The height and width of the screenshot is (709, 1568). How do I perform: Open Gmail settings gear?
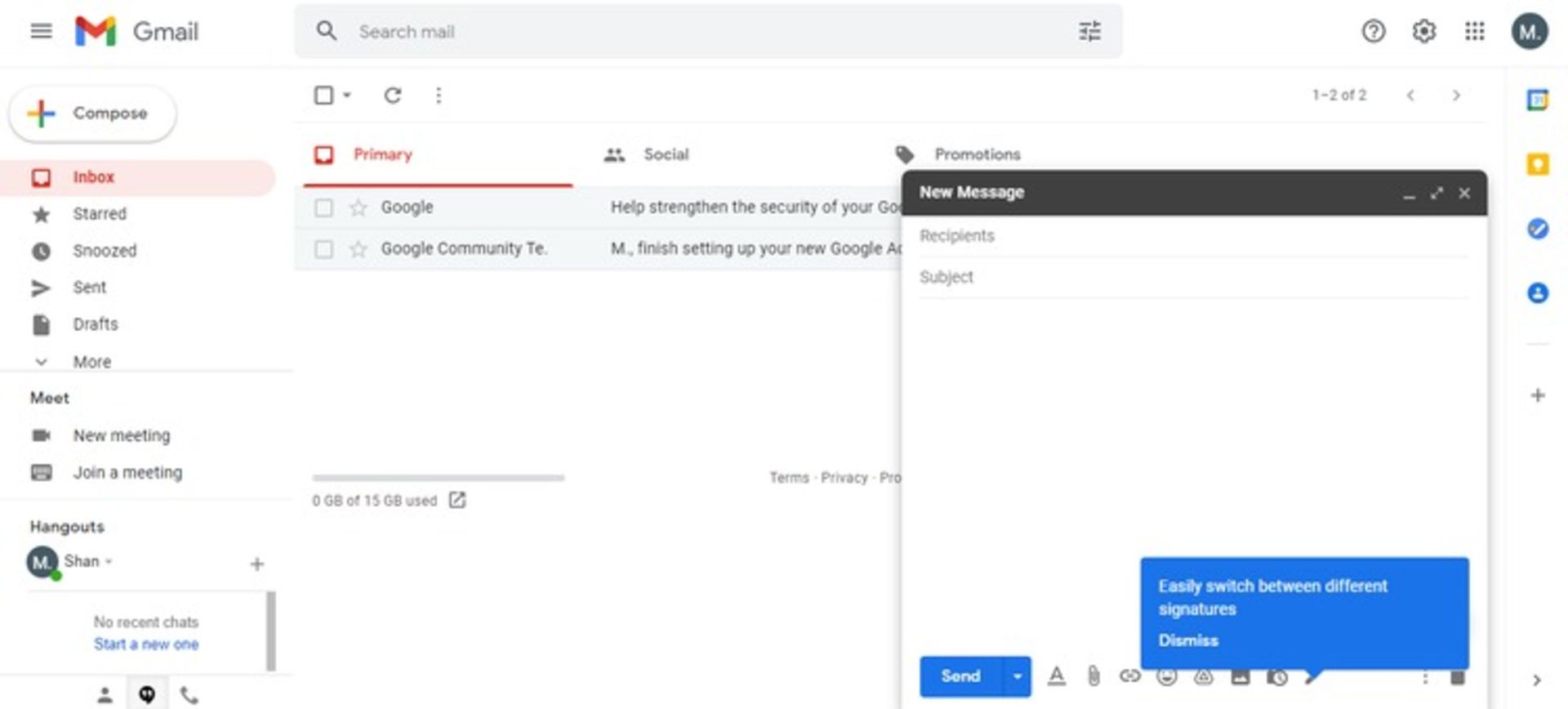click(x=1423, y=32)
